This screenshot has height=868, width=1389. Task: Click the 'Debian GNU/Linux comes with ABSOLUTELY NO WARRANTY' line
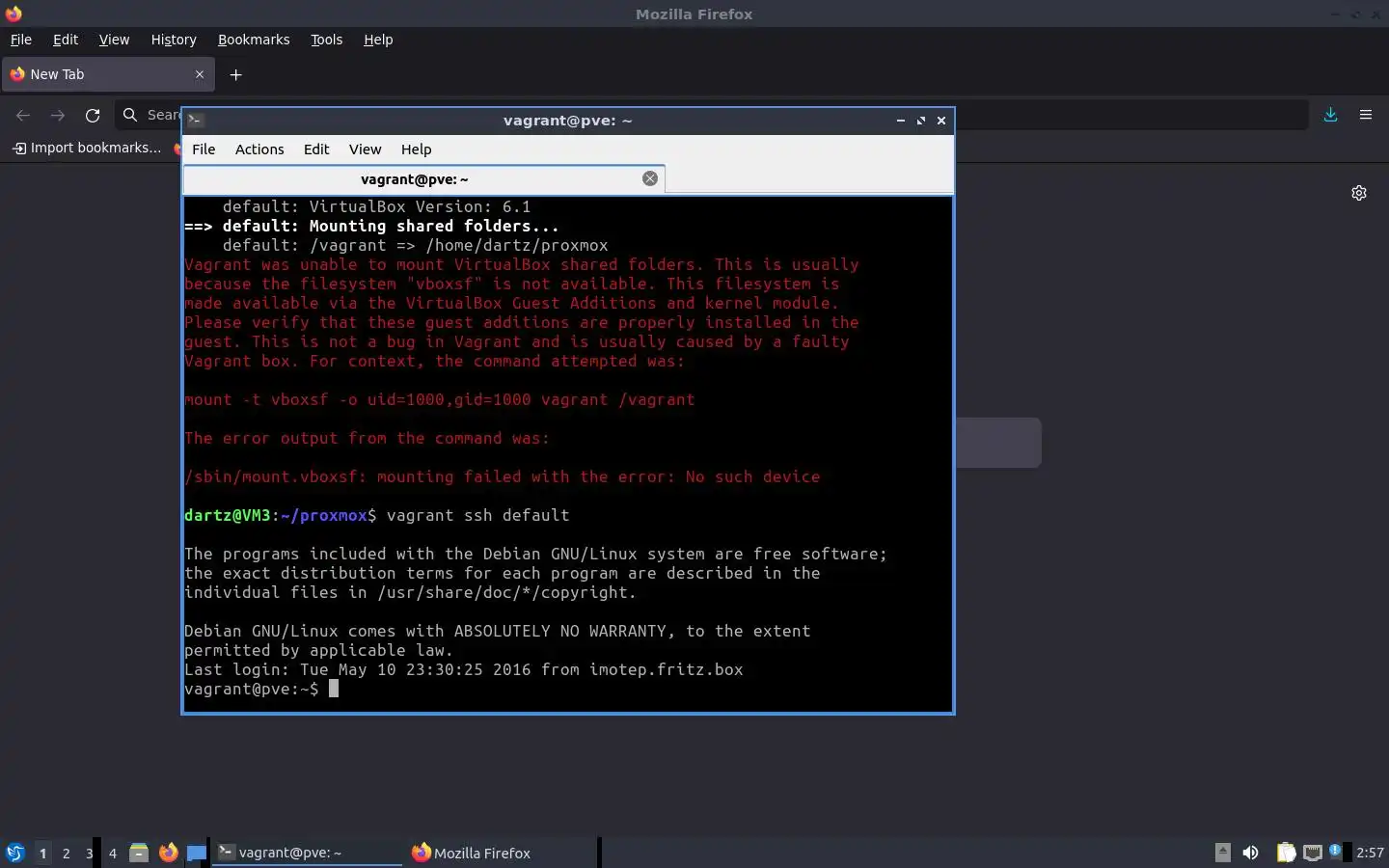click(497, 631)
